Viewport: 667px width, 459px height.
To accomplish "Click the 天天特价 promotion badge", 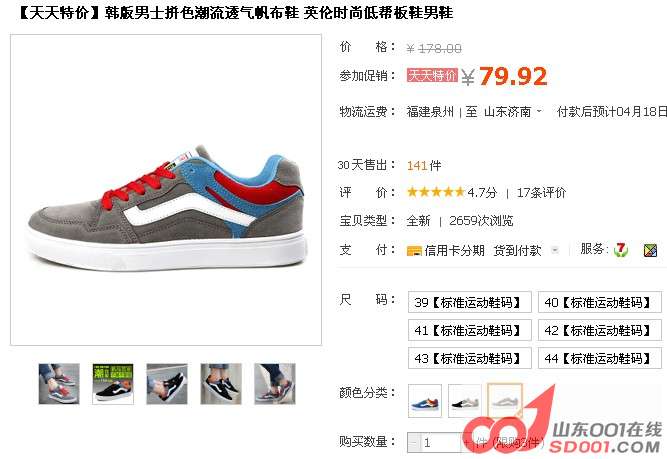I will point(432,76).
